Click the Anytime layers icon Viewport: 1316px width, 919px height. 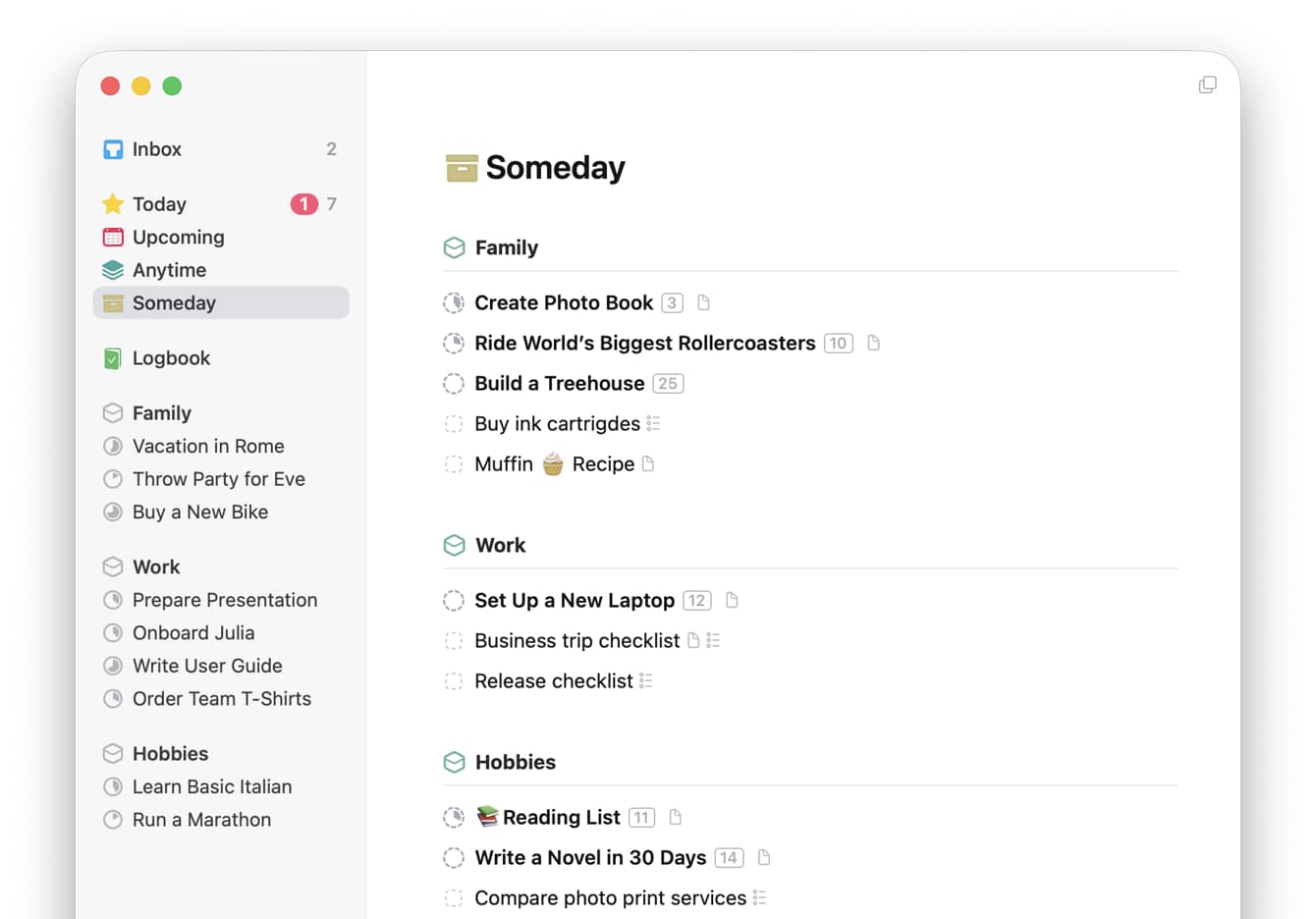(112, 269)
